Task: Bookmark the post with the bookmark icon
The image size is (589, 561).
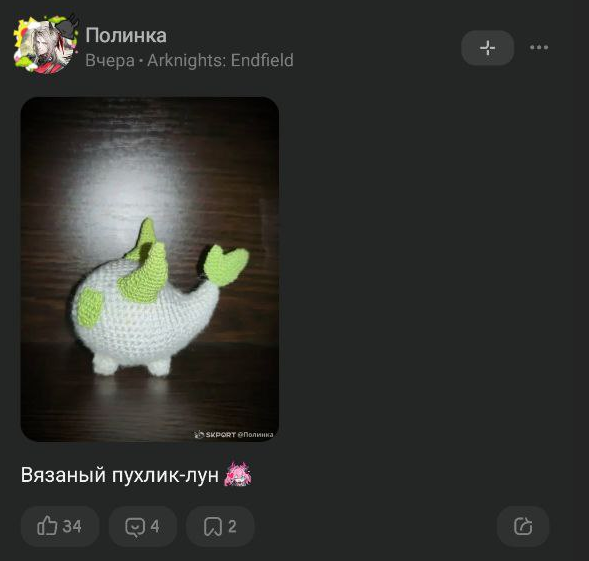Action: pos(213,526)
